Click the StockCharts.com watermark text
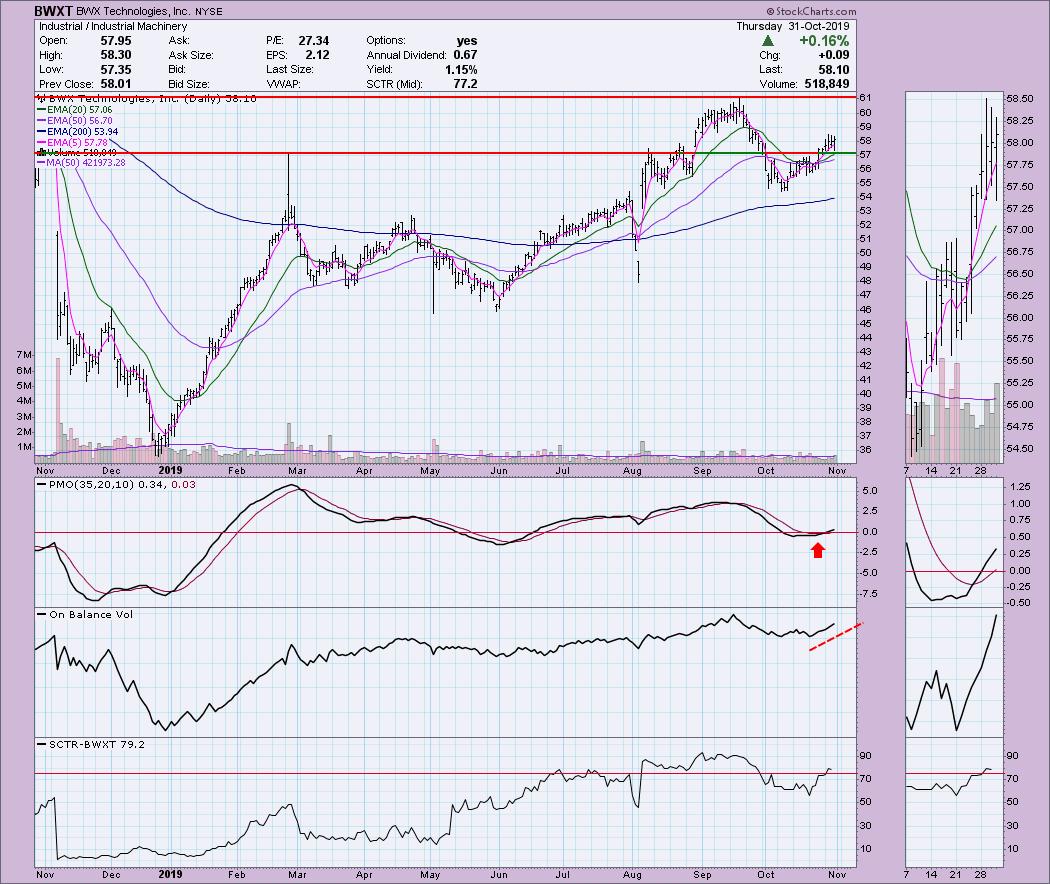This screenshot has width=1050, height=884. pyautogui.click(x=811, y=11)
